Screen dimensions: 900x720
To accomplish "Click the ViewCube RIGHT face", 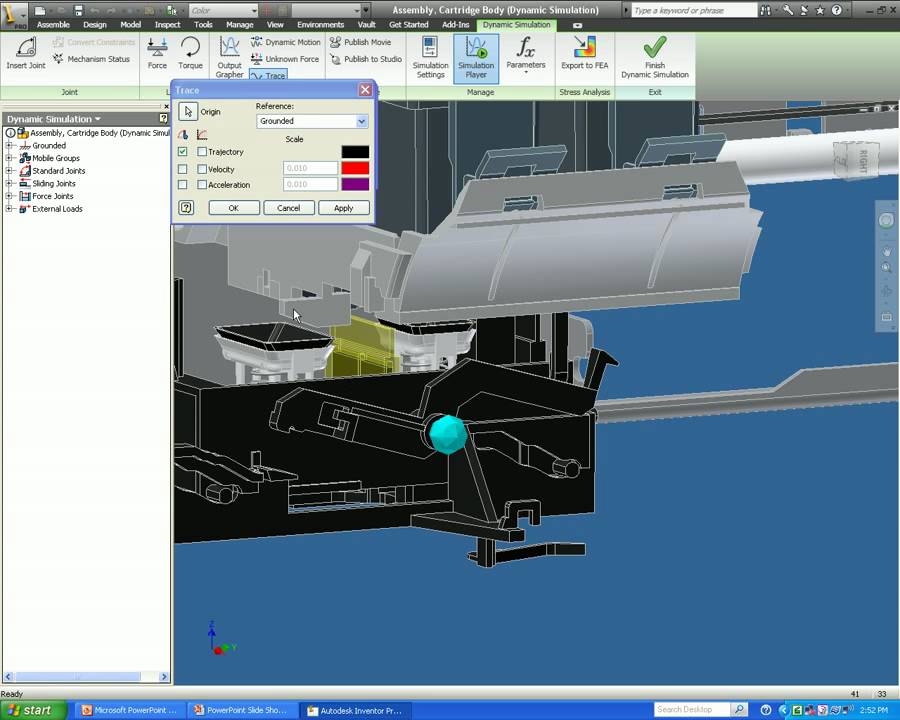I will 862,161.
